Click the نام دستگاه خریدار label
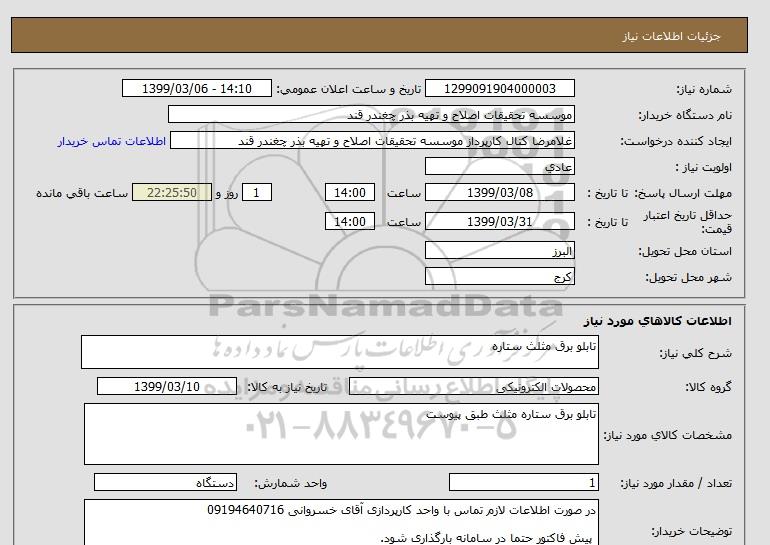Viewport: 770px width, 545px height. coord(685,115)
